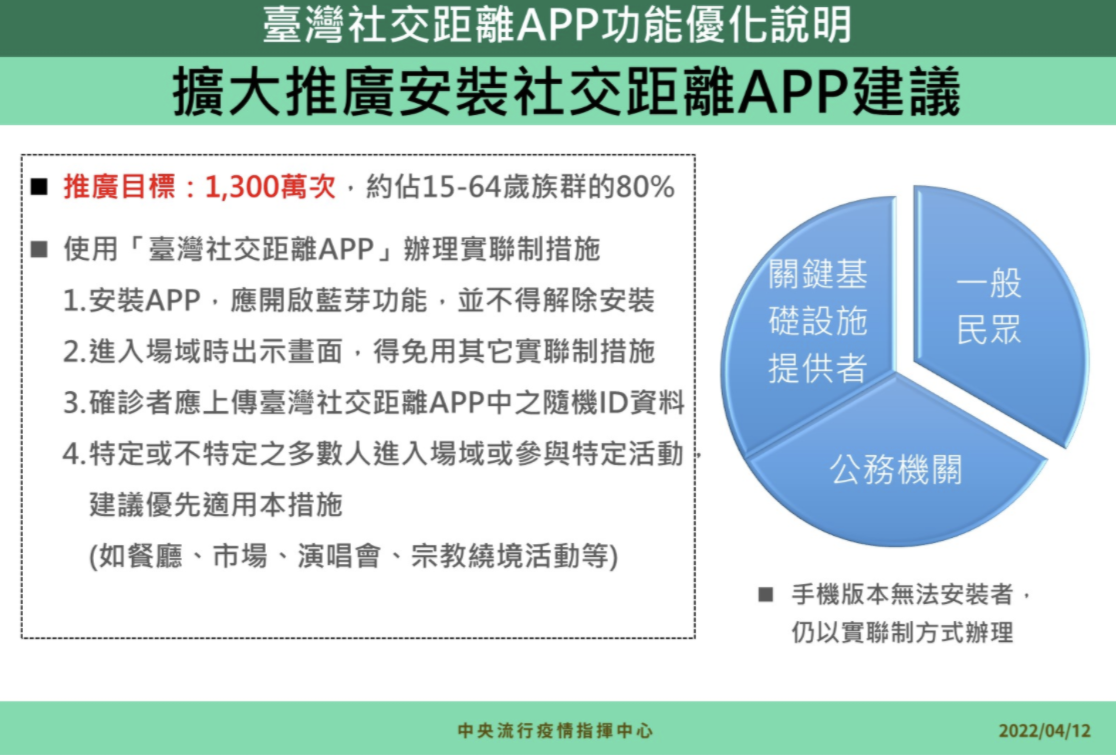This screenshot has width=1116, height=755.
Task: Click item 1 about 安裝APP and 藍芽功能
Action: tap(359, 300)
